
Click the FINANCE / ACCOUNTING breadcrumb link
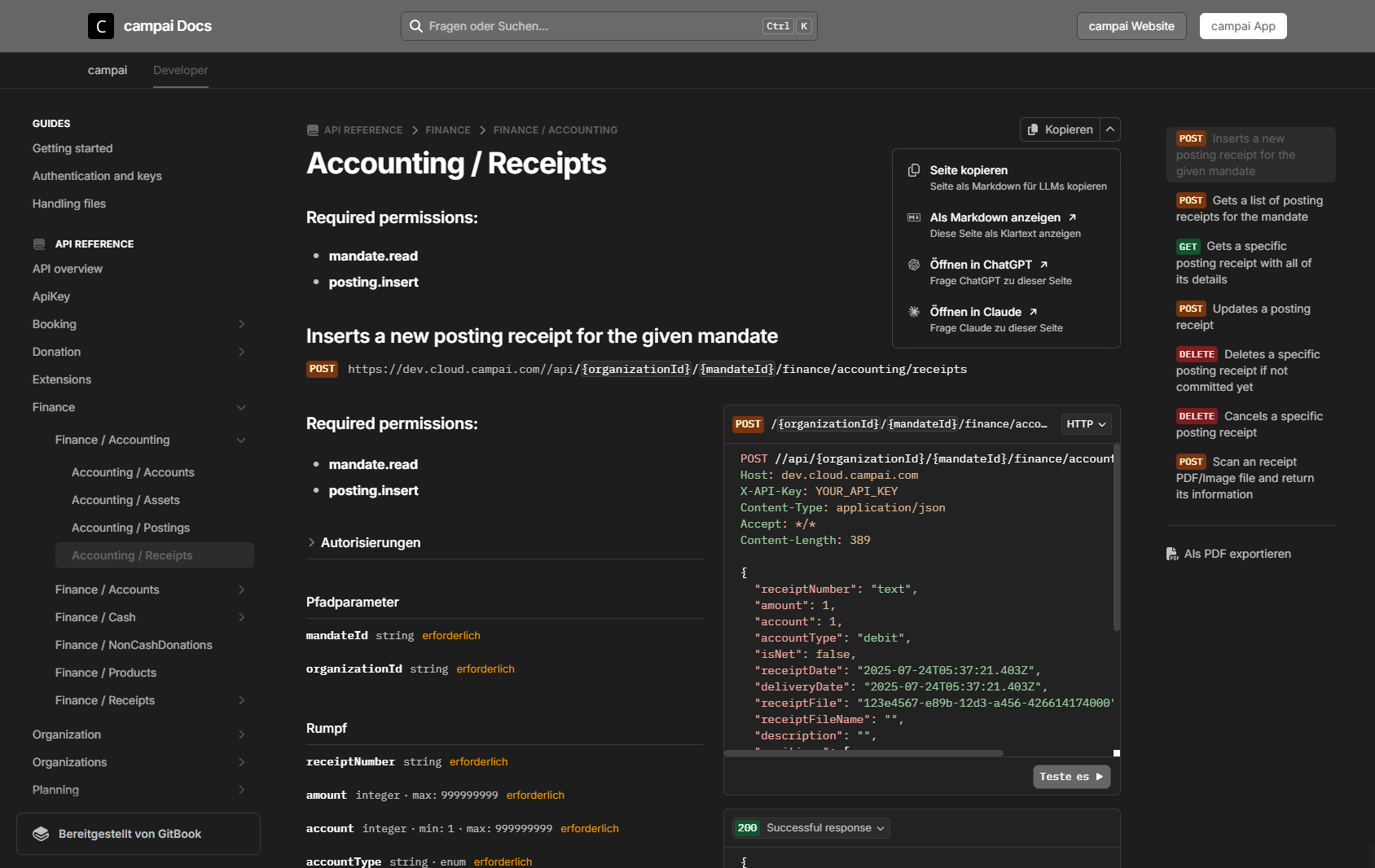tap(556, 130)
